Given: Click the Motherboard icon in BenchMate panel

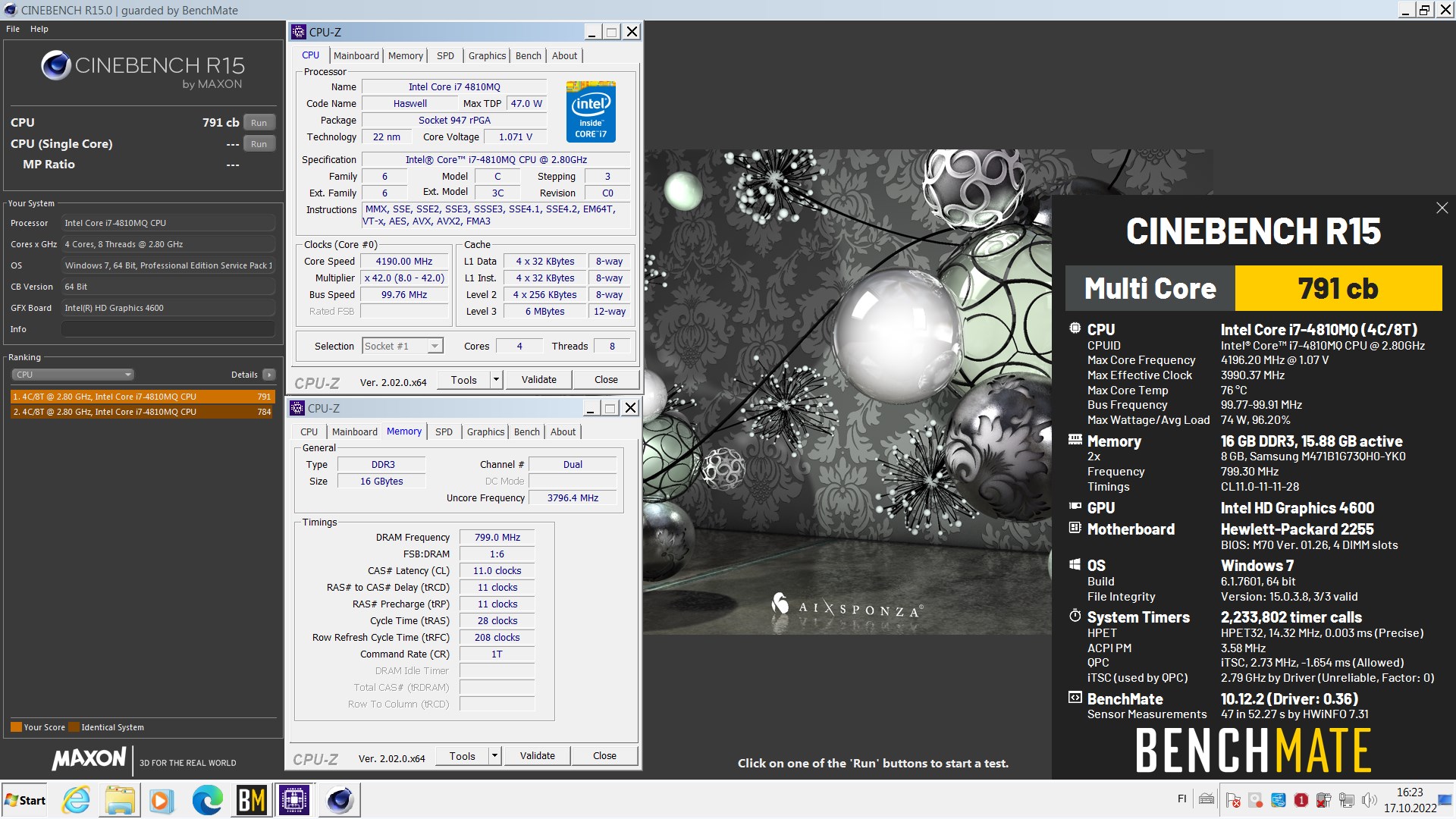Looking at the screenshot, I should point(1075,528).
